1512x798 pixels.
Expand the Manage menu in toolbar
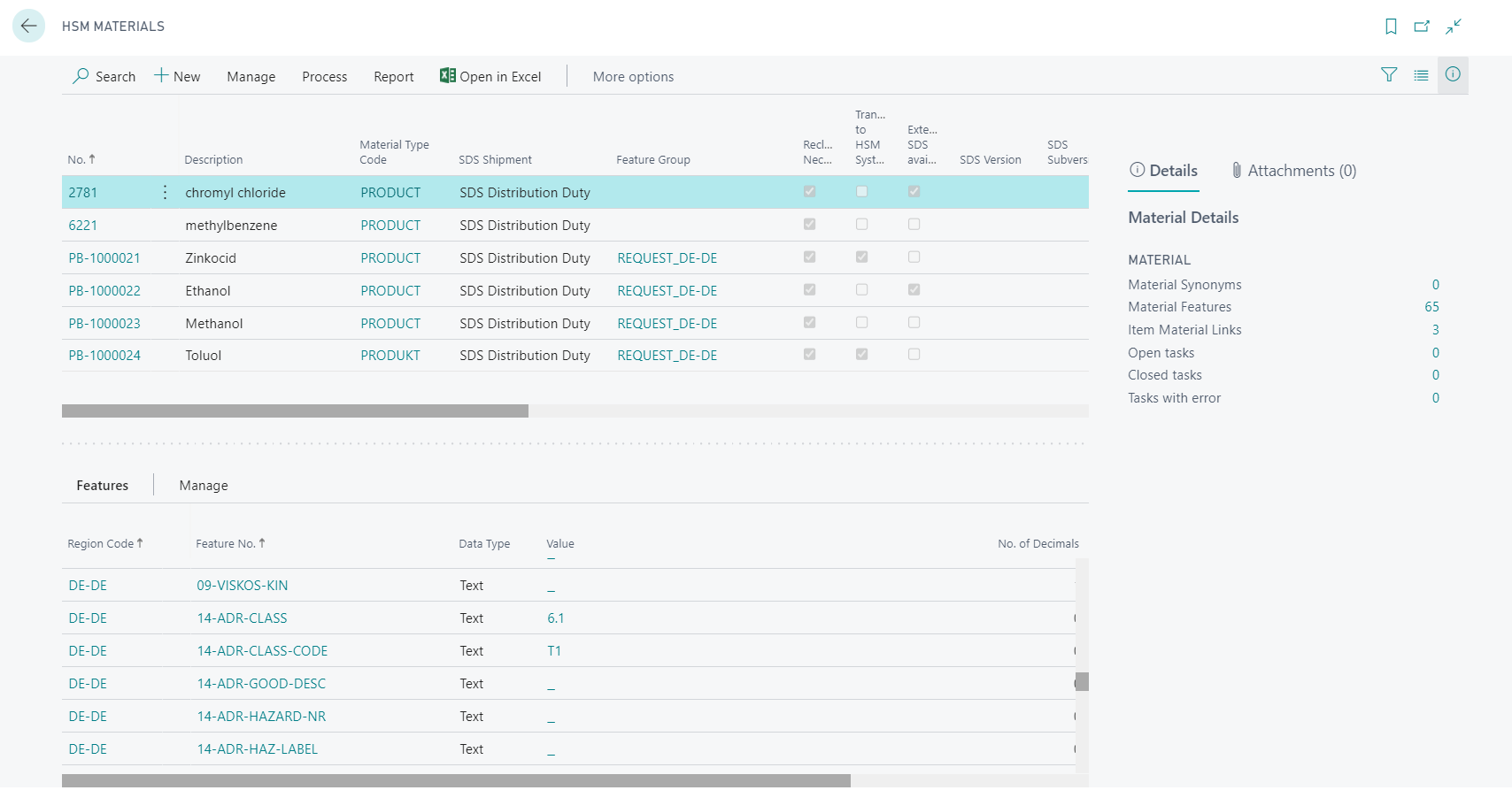click(251, 77)
